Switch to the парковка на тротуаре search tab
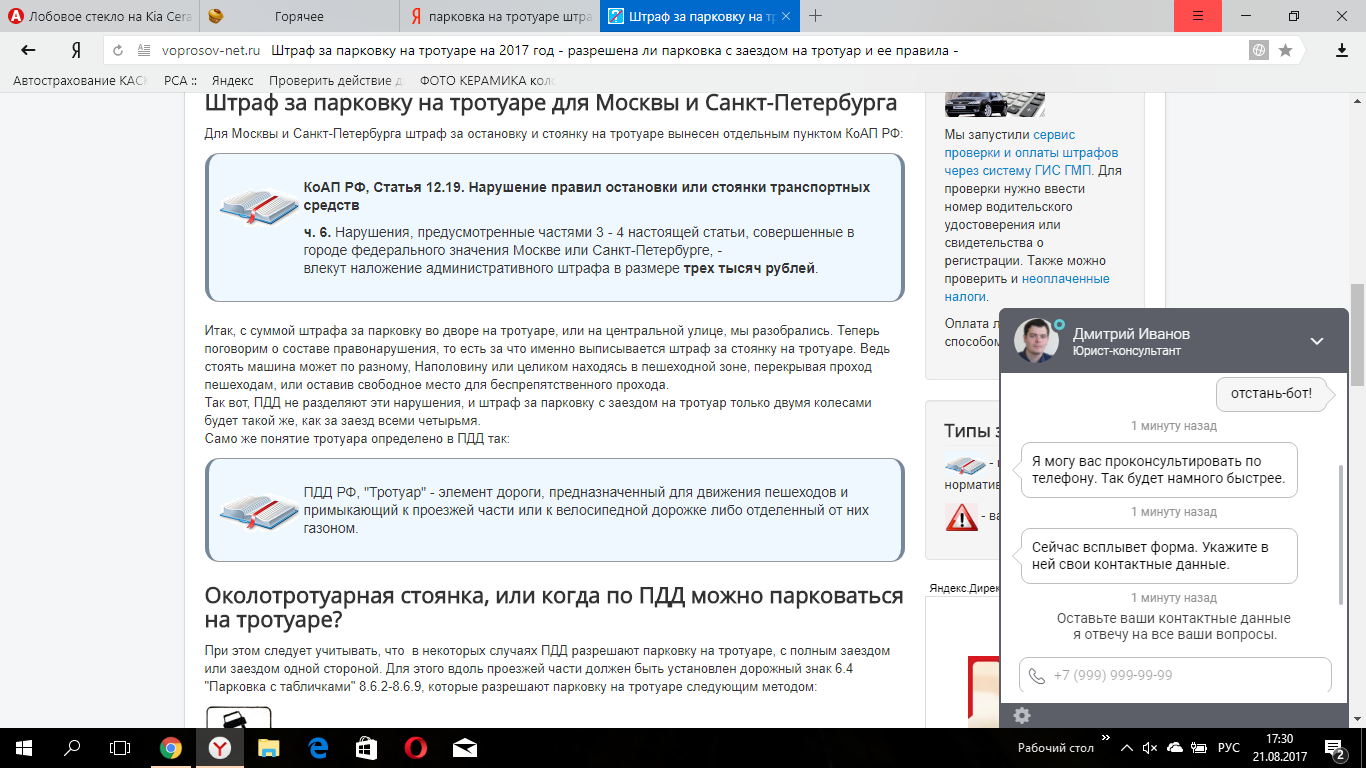The image size is (1366, 768). tap(500, 16)
